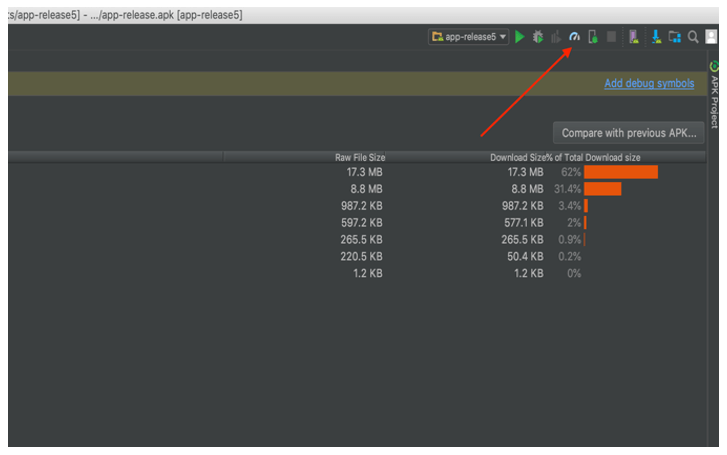This screenshot has height=455, width=727.
Task: Click the Search magnifier icon
Action: tap(693, 37)
